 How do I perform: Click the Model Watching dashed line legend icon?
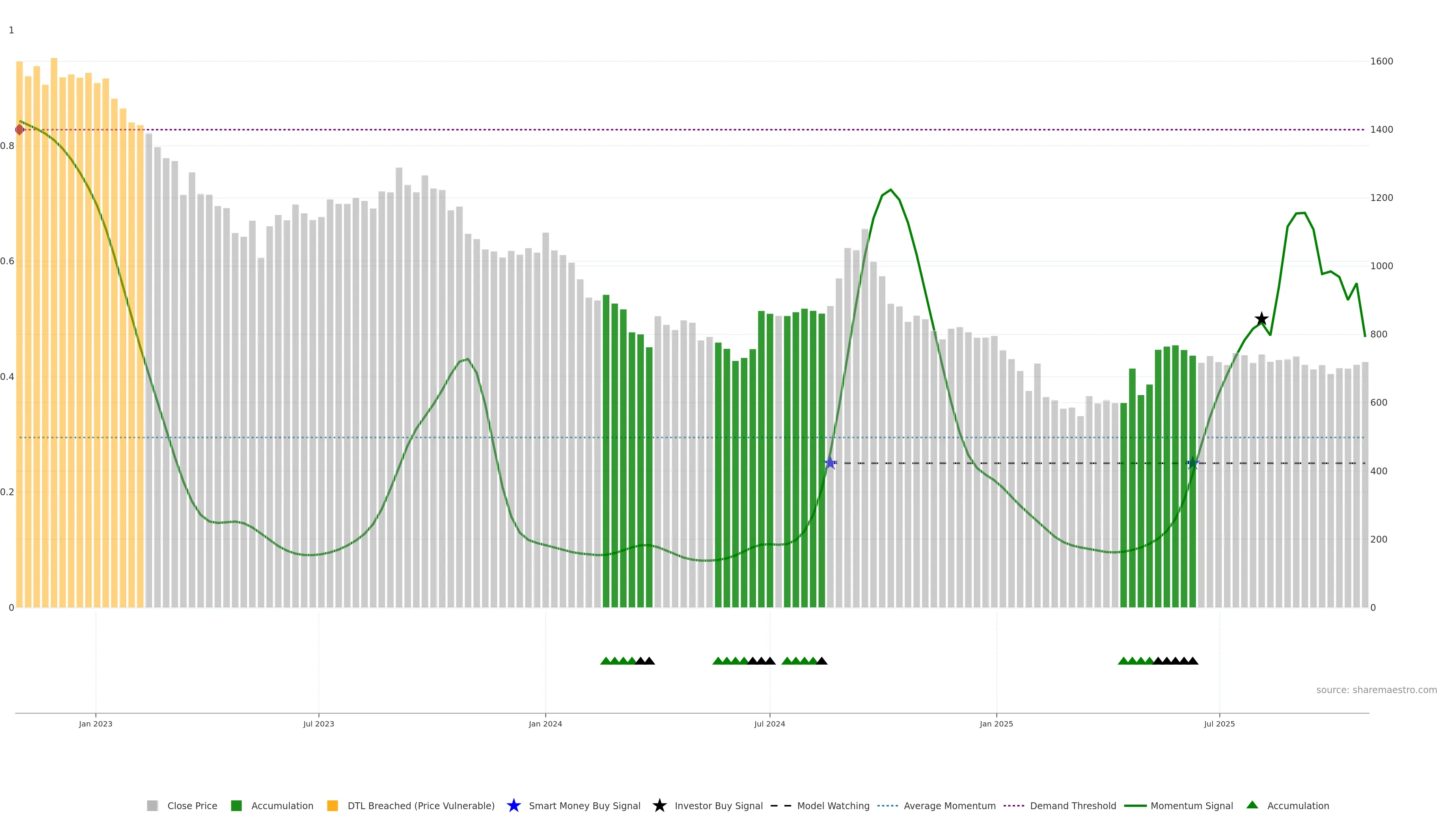[x=781, y=805]
